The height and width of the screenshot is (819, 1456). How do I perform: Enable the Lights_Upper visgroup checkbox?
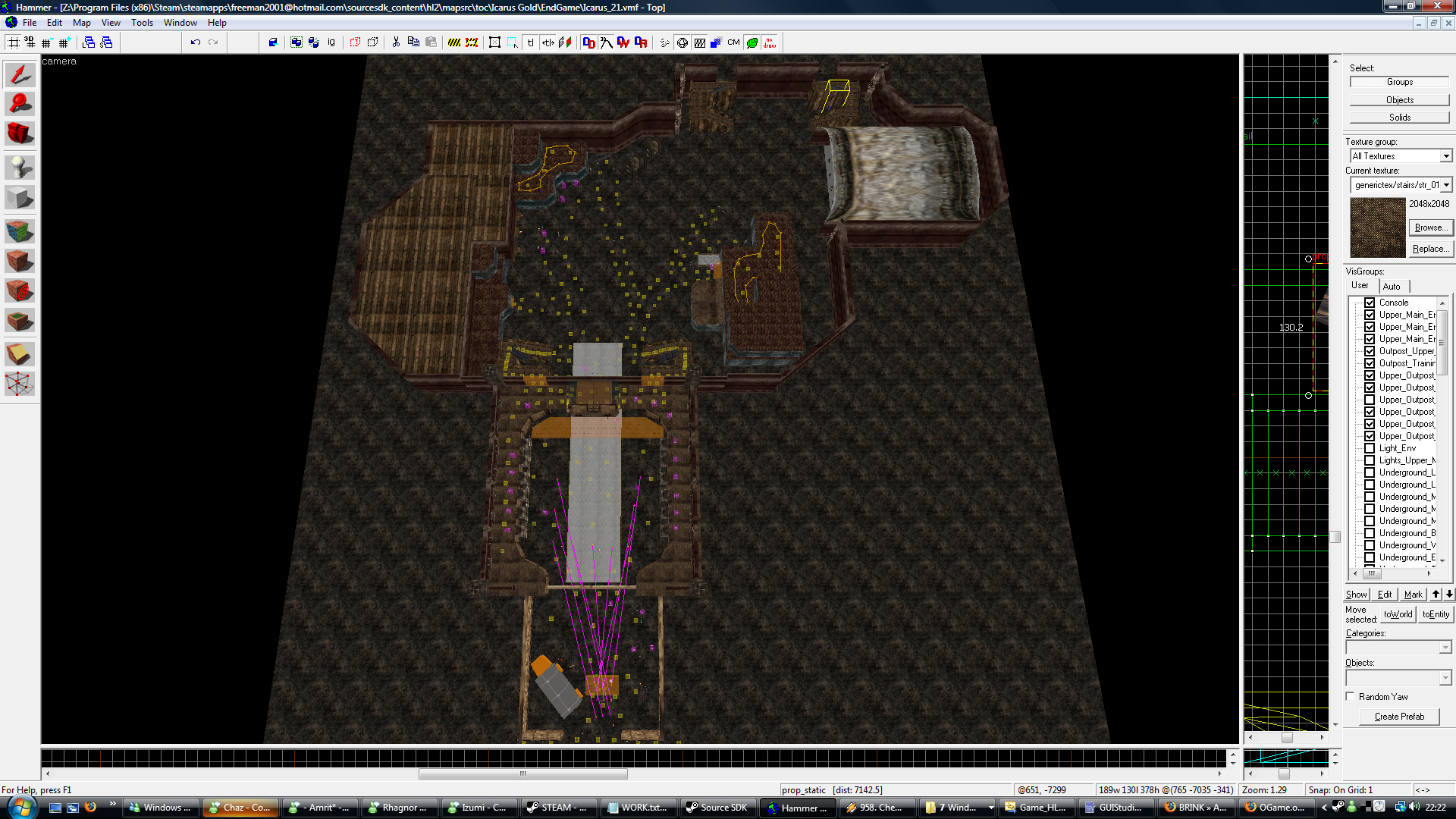click(x=1370, y=460)
